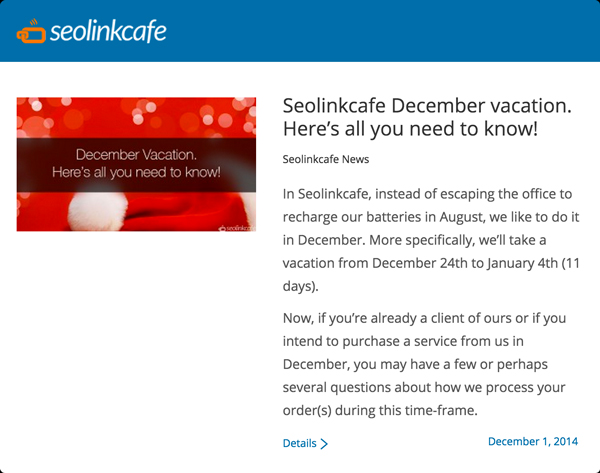Screen dimensions: 600x473
Task: Click the seolinkcafe wordmark in header
Action: [x=108, y=31]
